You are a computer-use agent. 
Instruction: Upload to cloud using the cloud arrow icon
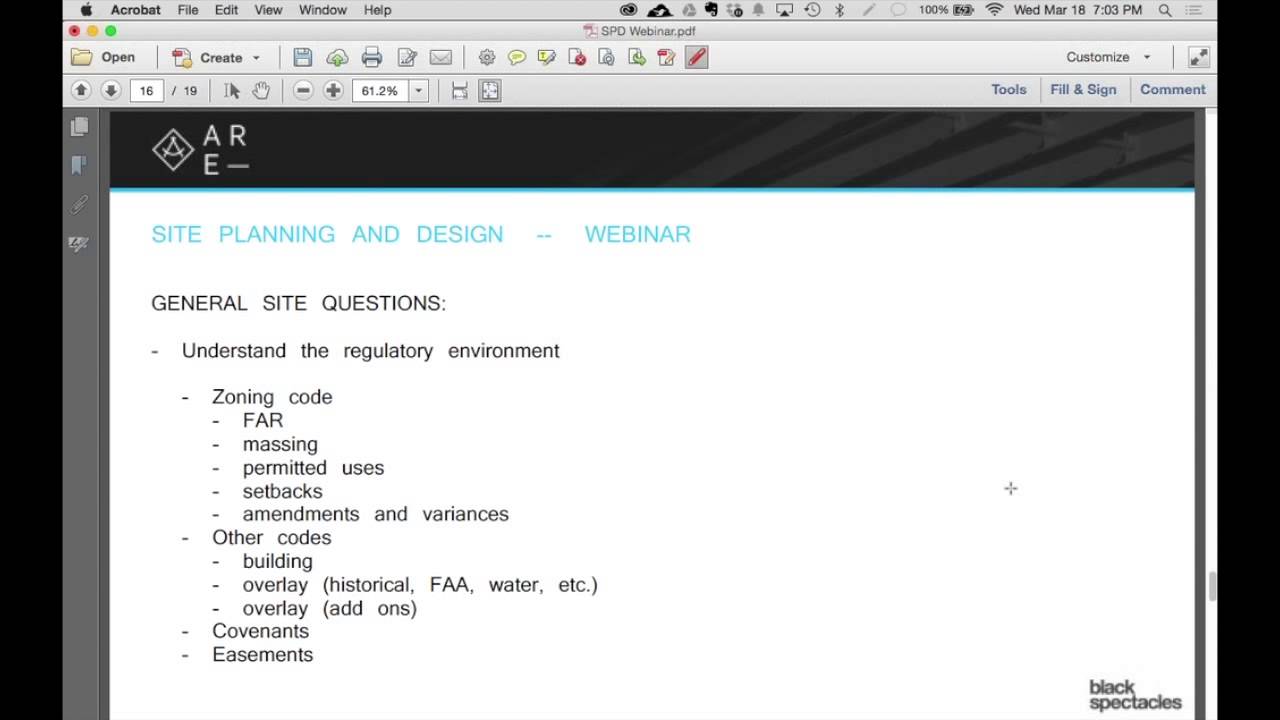click(x=337, y=57)
